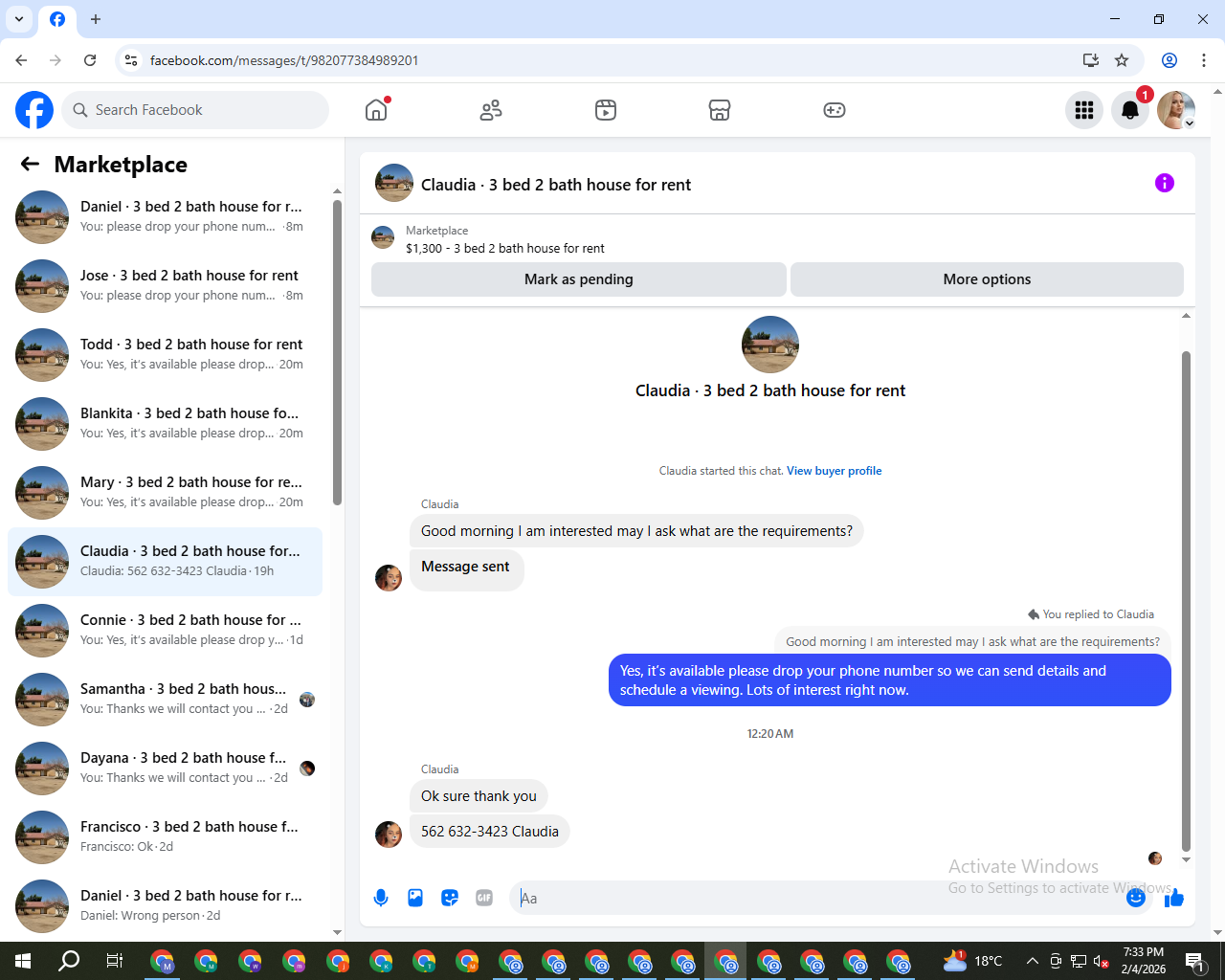Open Daniel conversation saying Wrong person
This screenshot has width=1225, height=980.
165,906
